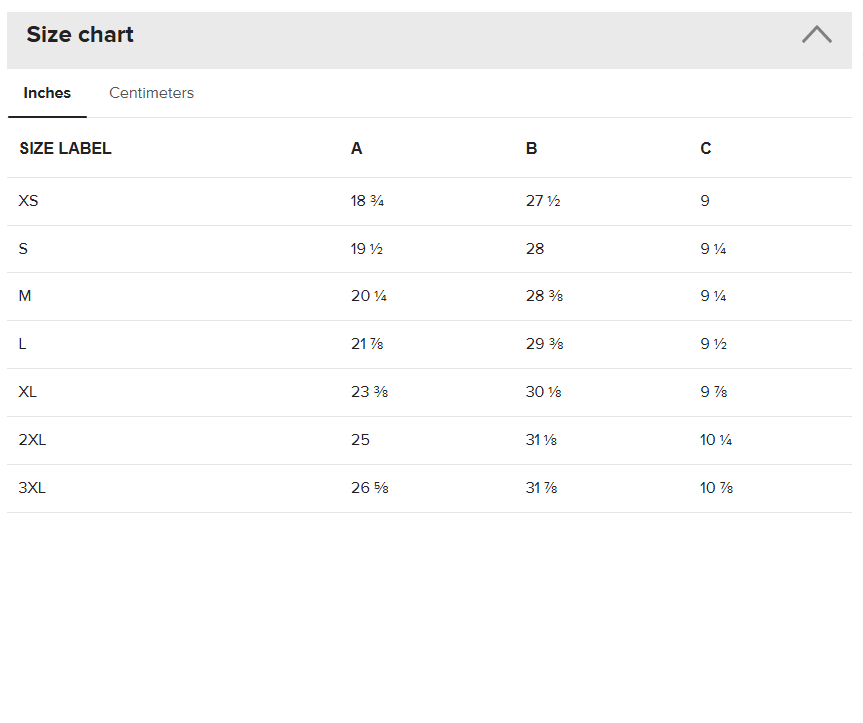Select the M size row label
The width and height of the screenshot is (863, 723).
click(25, 296)
